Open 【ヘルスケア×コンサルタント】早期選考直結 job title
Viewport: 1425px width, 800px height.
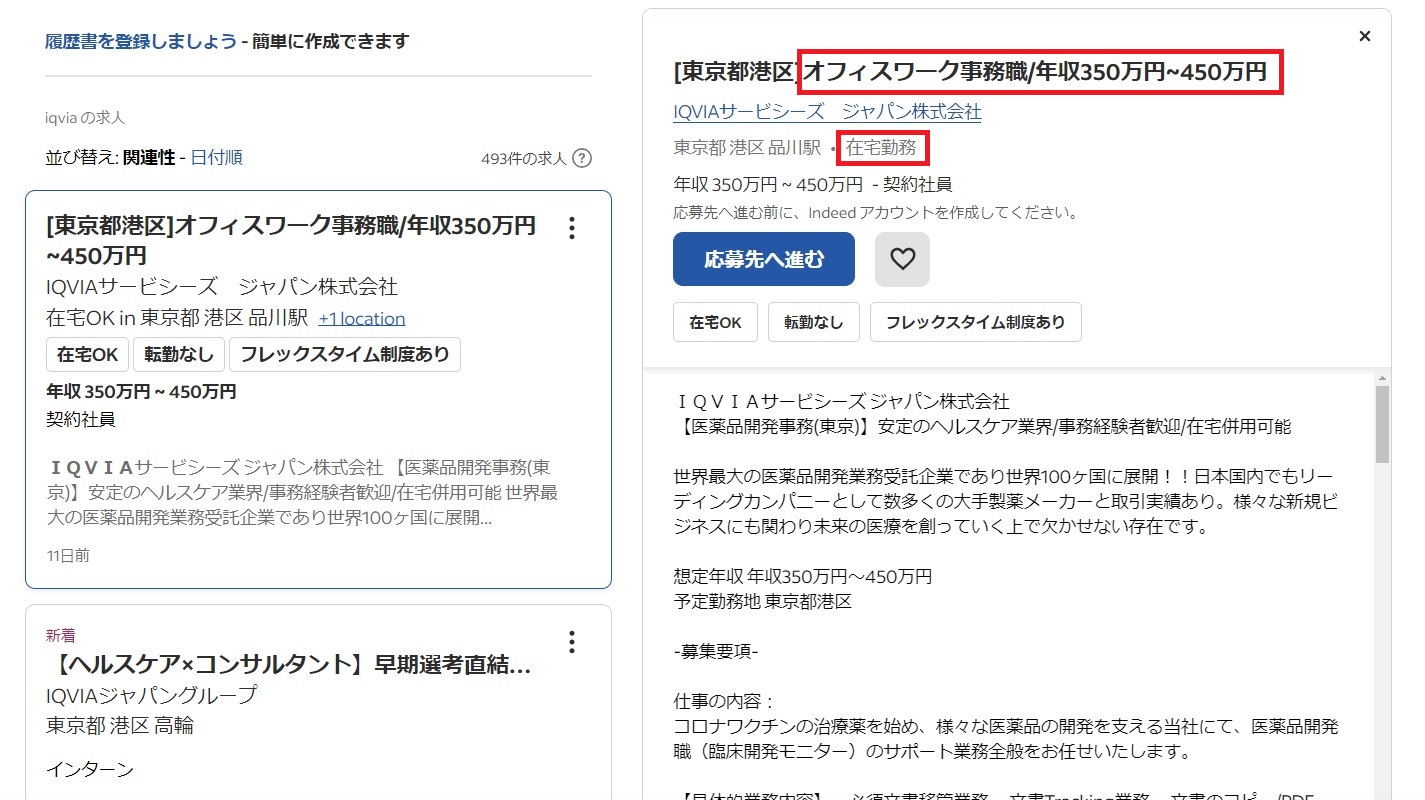[x=289, y=664]
